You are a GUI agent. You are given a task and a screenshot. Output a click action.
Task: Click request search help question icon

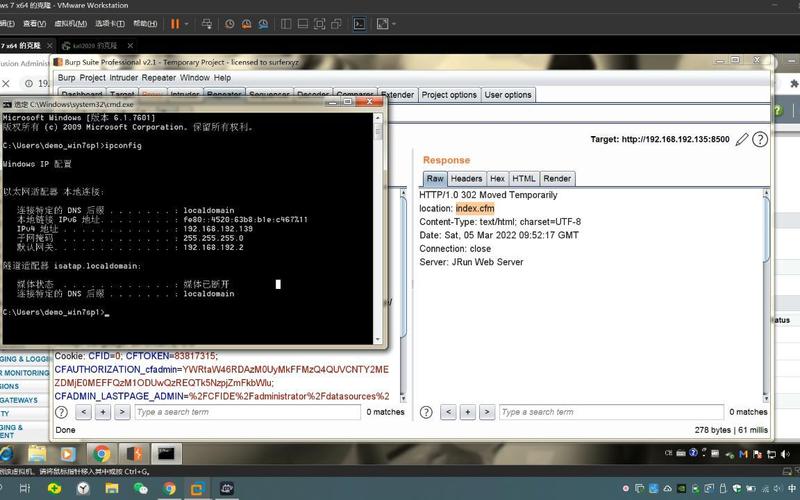point(61,412)
